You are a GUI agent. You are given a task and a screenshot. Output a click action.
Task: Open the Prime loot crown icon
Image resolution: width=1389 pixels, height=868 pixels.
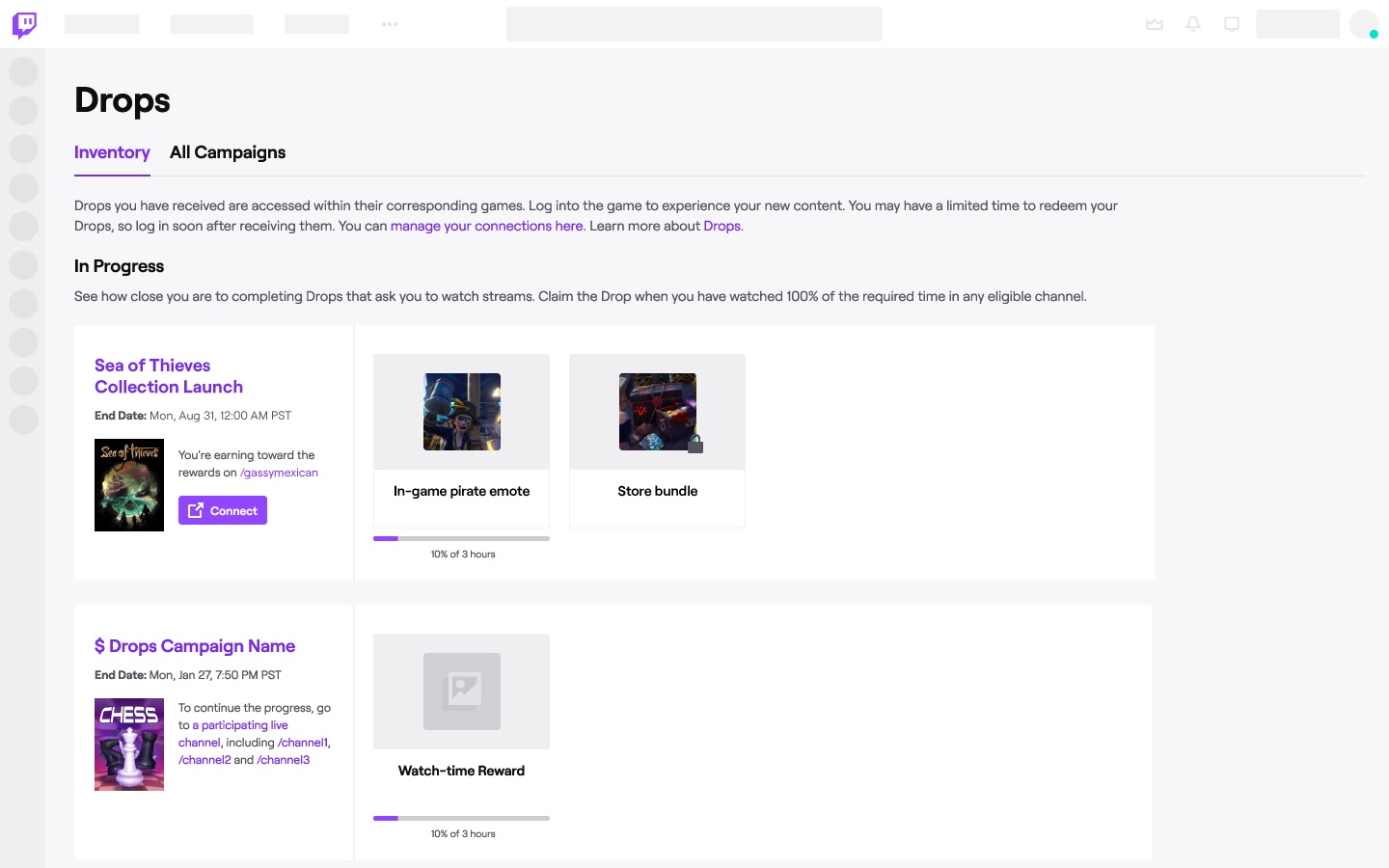point(1155,24)
